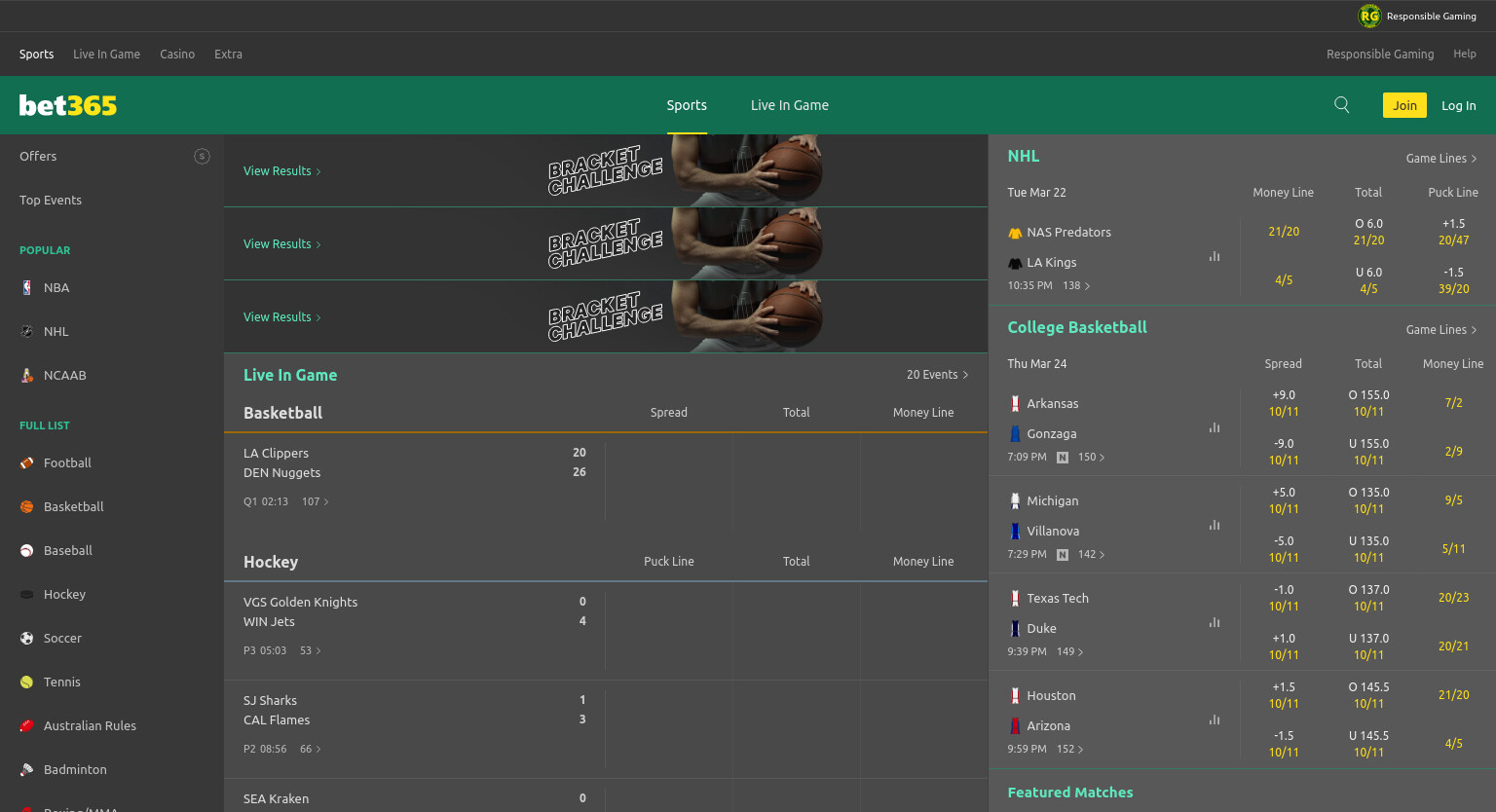Select Under 6.0 total at 4/5
This screenshot has width=1496, height=812.
pos(1368,280)
